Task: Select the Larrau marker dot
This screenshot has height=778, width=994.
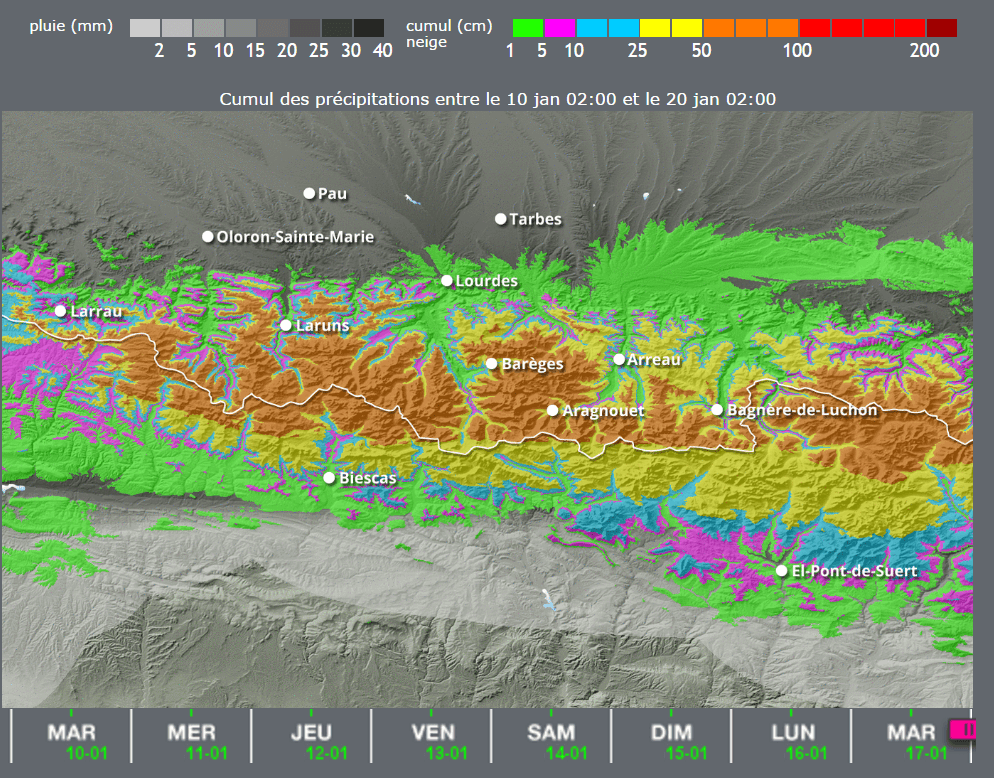Action: coord(60,311)
